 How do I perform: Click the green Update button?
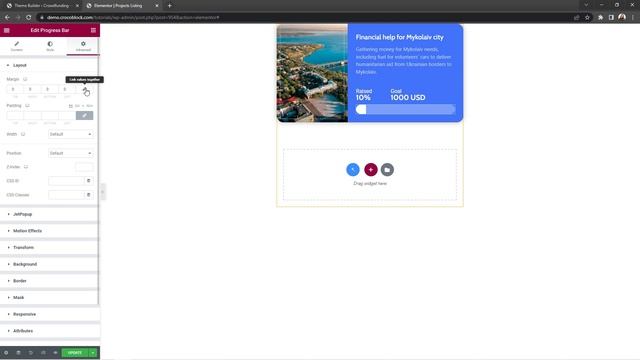coord(75,353)
